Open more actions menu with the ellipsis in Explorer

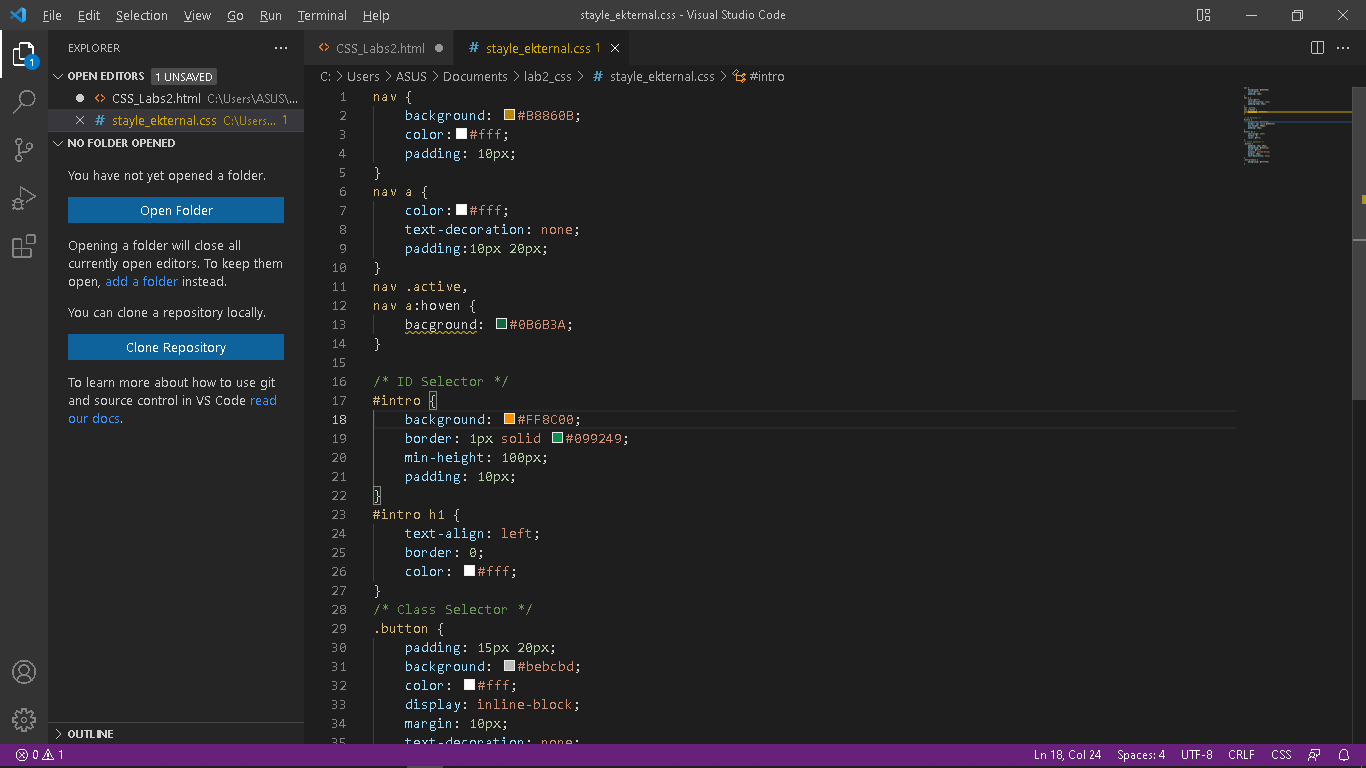pos(280,47)
